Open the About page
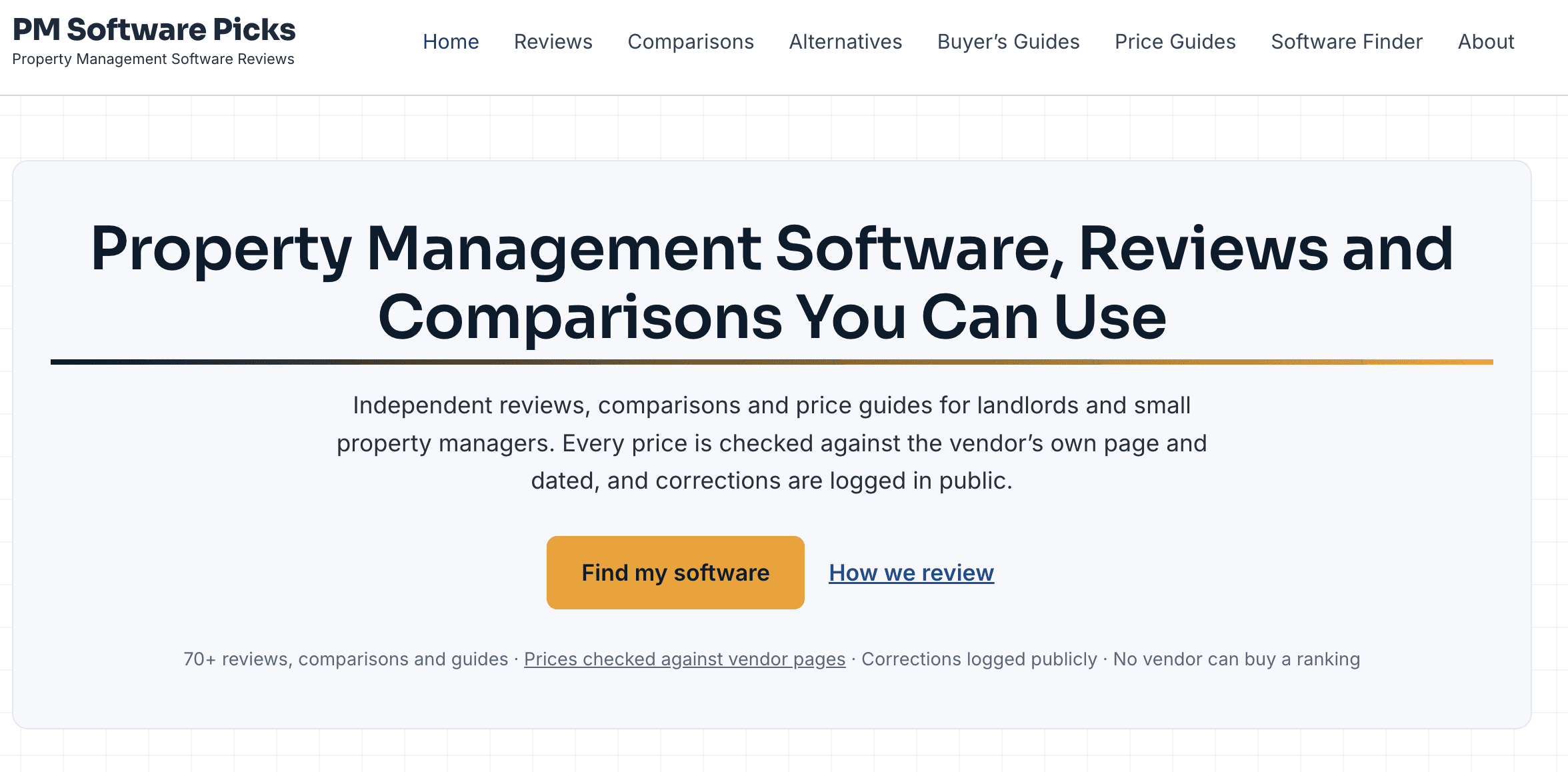The width and height of the screenshot is (1568, 772). click(1486, 41)
